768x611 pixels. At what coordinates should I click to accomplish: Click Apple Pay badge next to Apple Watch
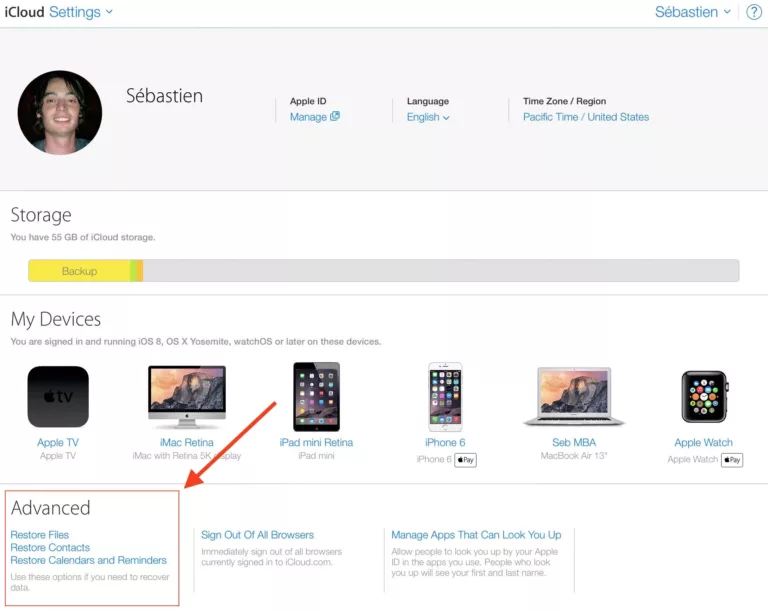[732, 460]
